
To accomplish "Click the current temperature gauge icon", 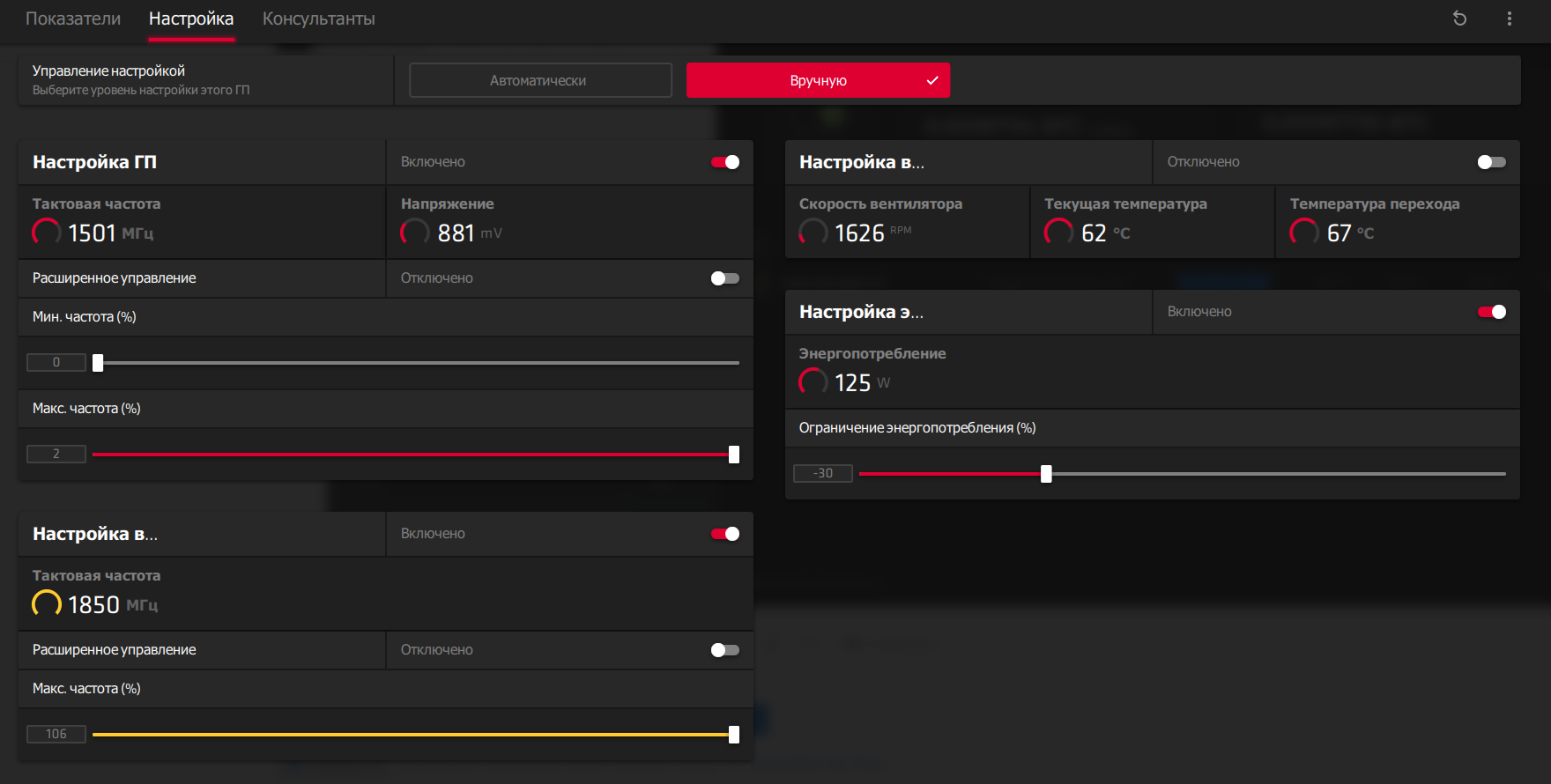I will pos(1058,233).
